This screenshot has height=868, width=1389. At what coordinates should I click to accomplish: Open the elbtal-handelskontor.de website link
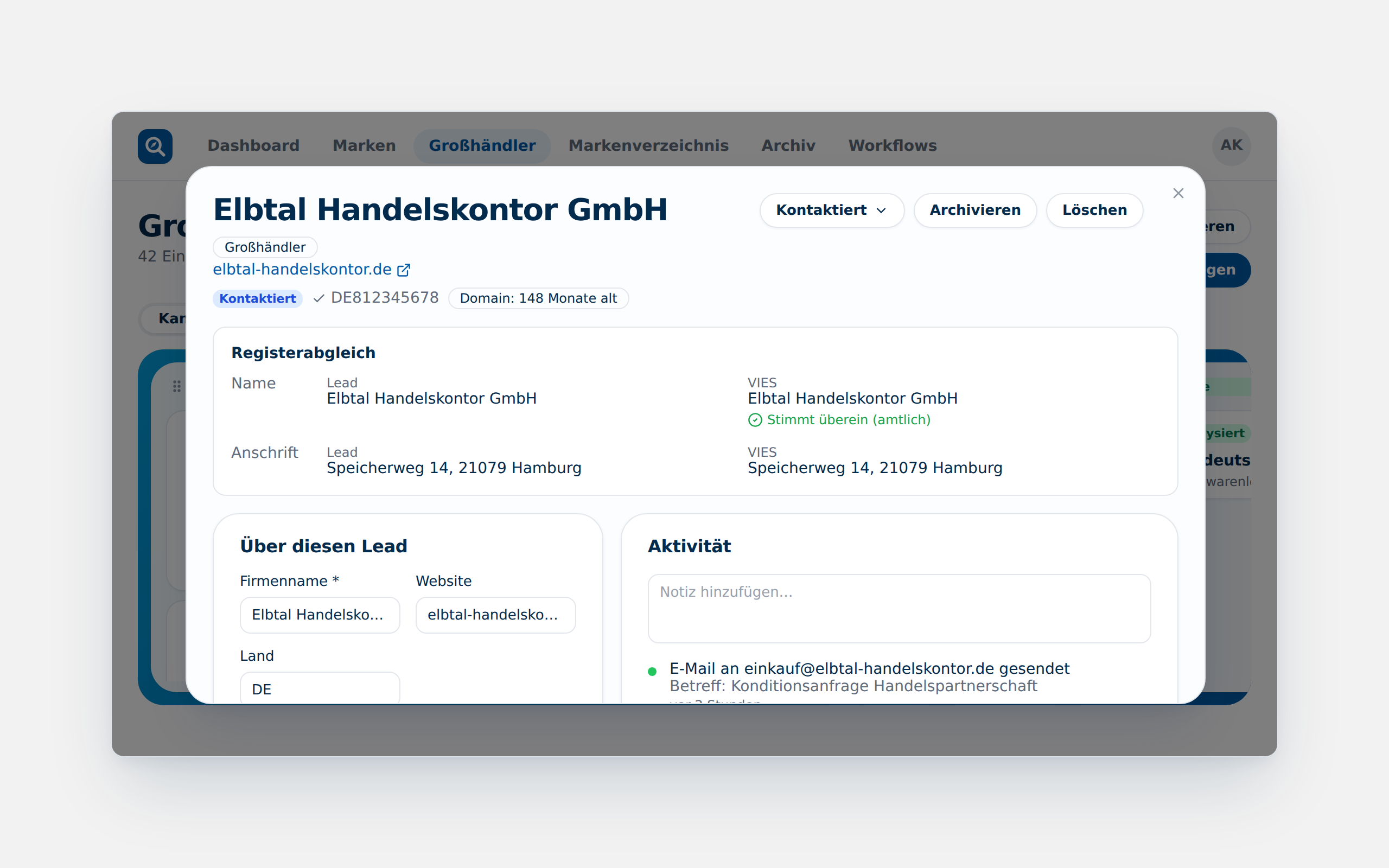point(302,269)
